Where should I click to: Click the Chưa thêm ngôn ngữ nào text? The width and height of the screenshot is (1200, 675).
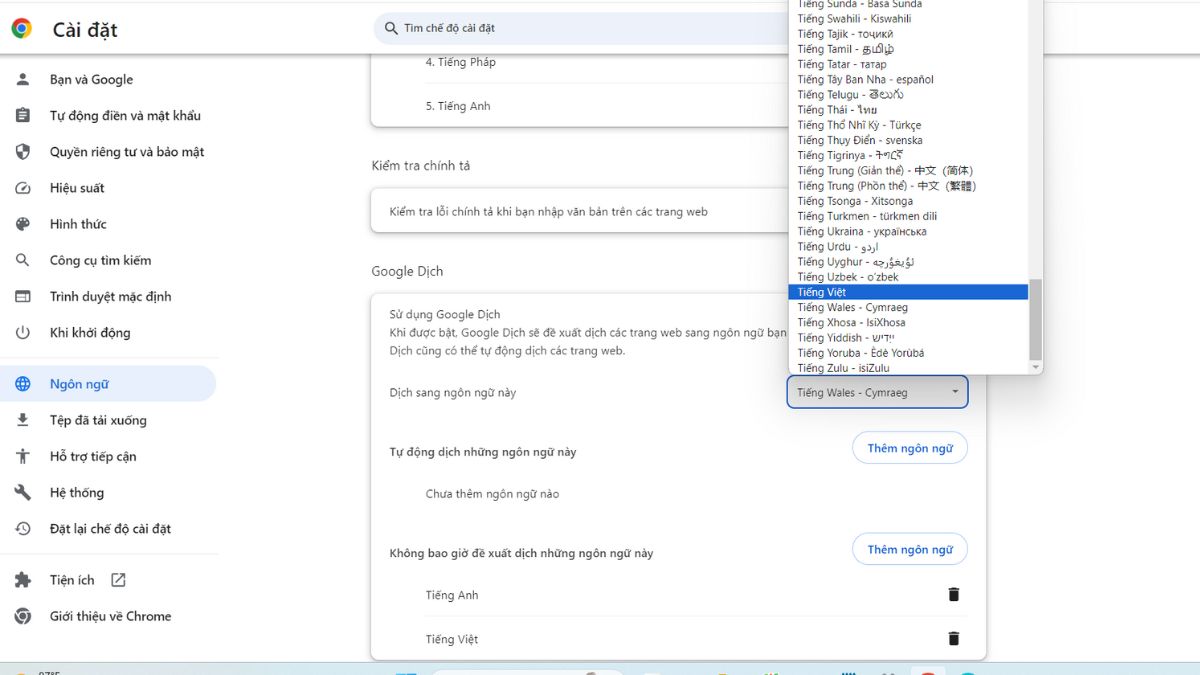(x=492, y=494)
